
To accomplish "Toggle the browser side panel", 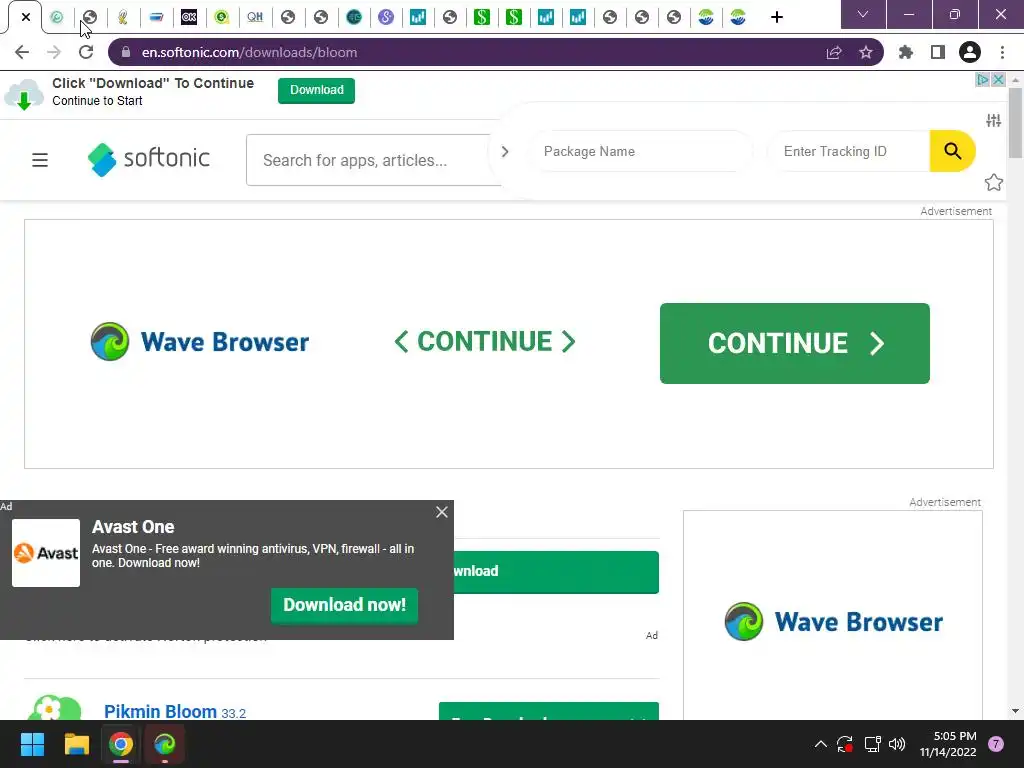I will [938, 52].
